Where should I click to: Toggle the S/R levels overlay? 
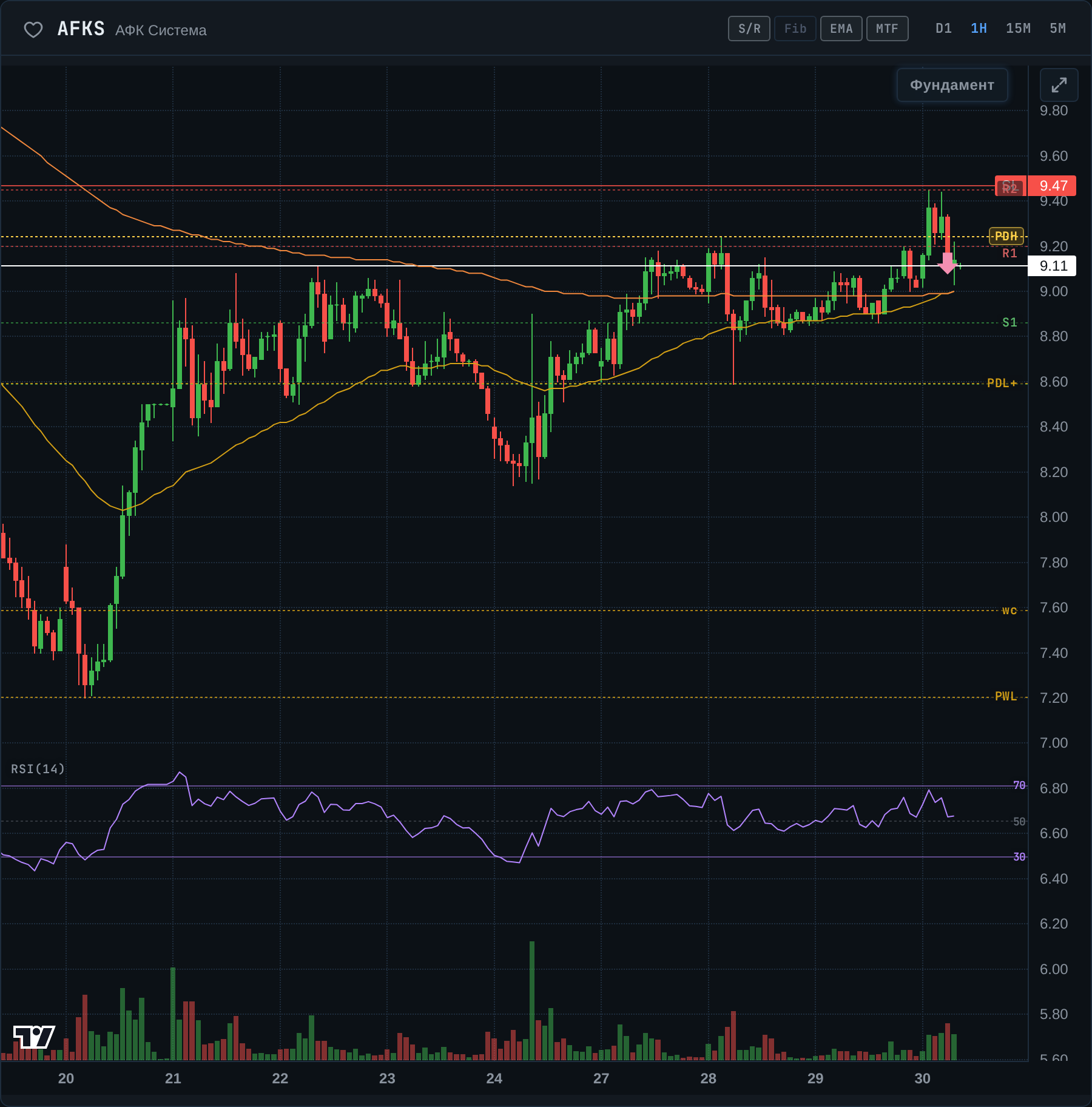749,29
